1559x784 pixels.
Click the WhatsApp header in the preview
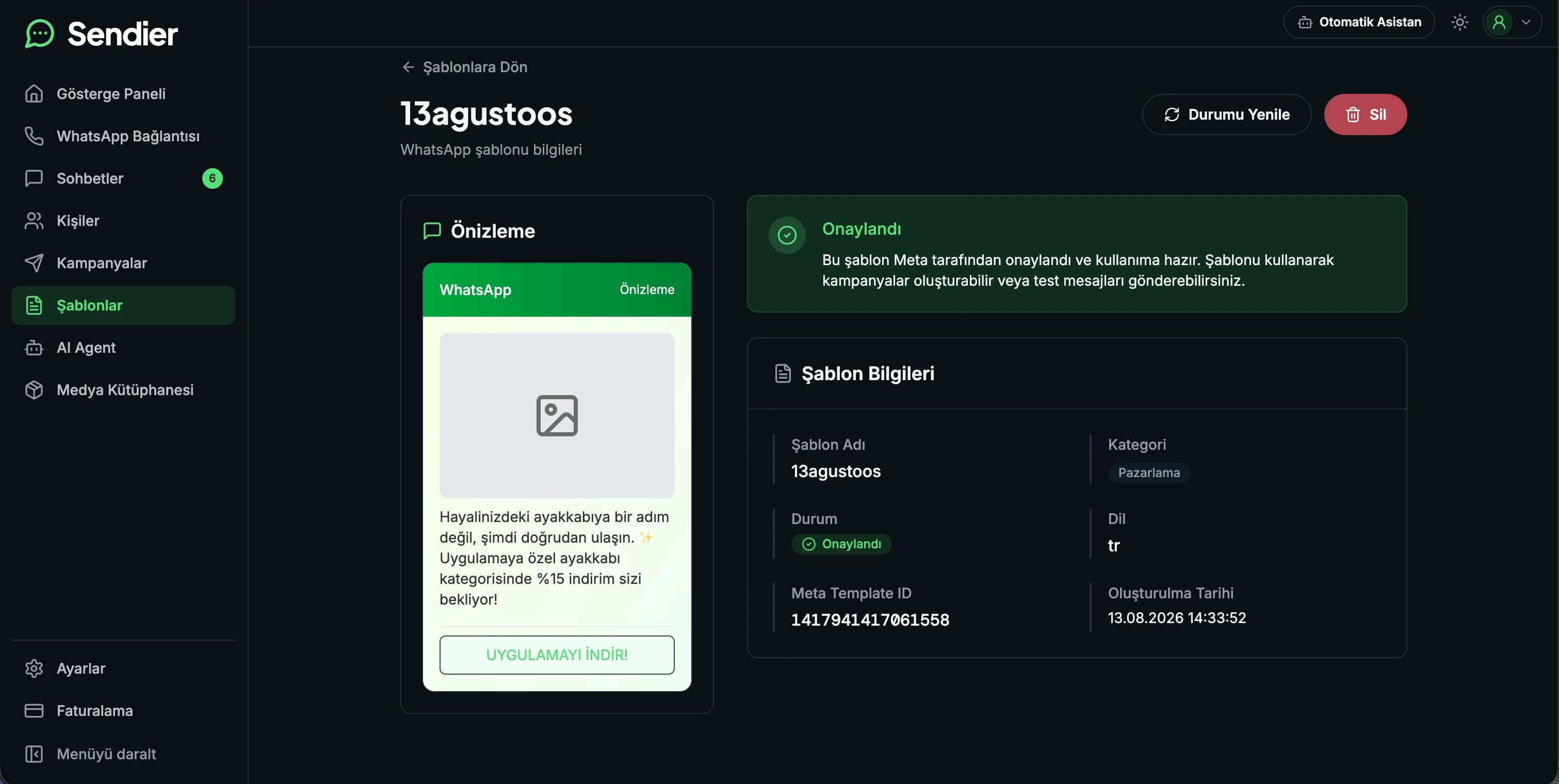557,290
